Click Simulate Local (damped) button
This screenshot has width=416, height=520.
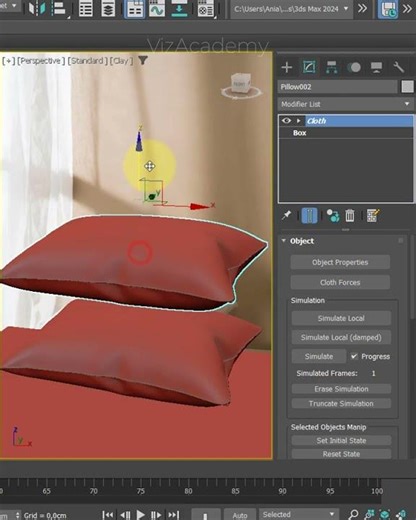[341, 337]
